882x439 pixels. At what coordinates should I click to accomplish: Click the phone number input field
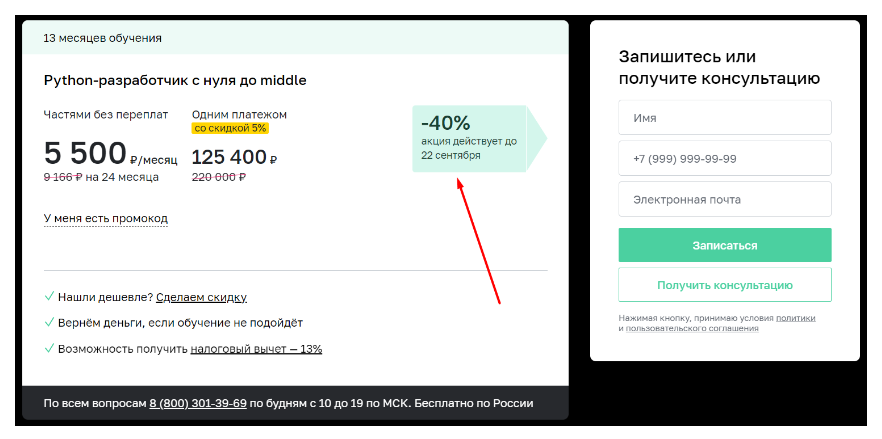coord(724,158)
